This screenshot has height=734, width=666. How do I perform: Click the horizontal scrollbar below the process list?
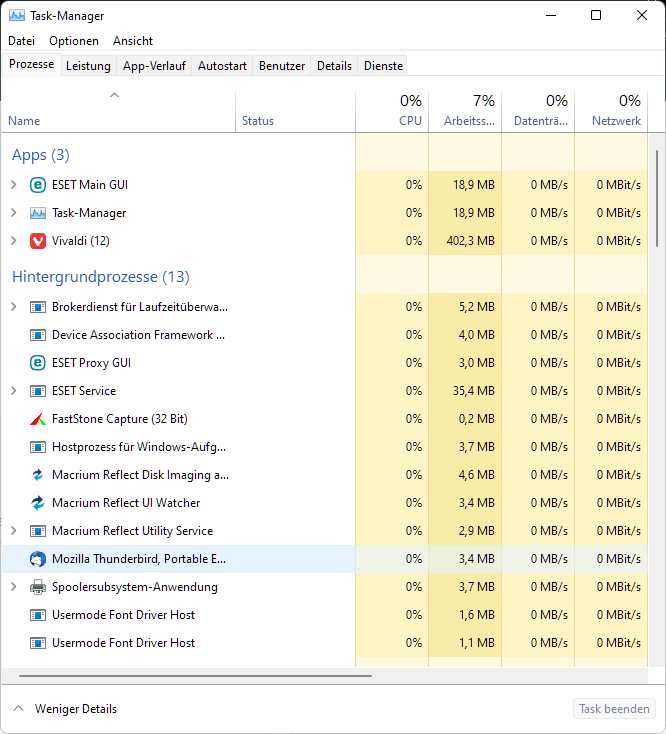195,676
